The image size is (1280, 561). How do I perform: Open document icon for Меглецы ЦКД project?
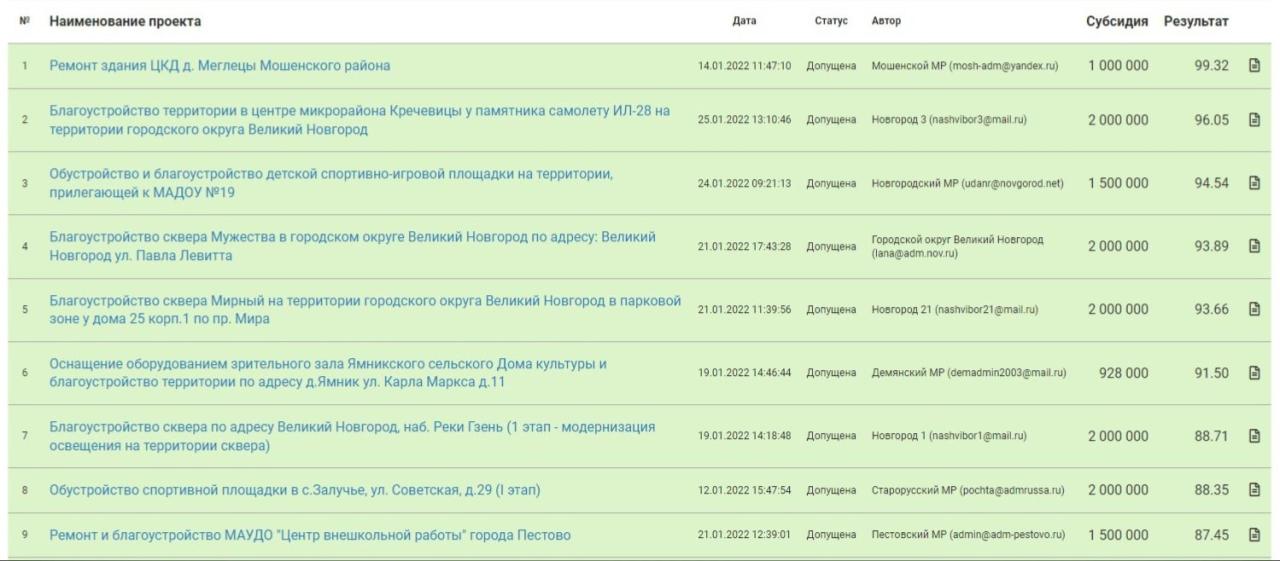click(1254, 66)
